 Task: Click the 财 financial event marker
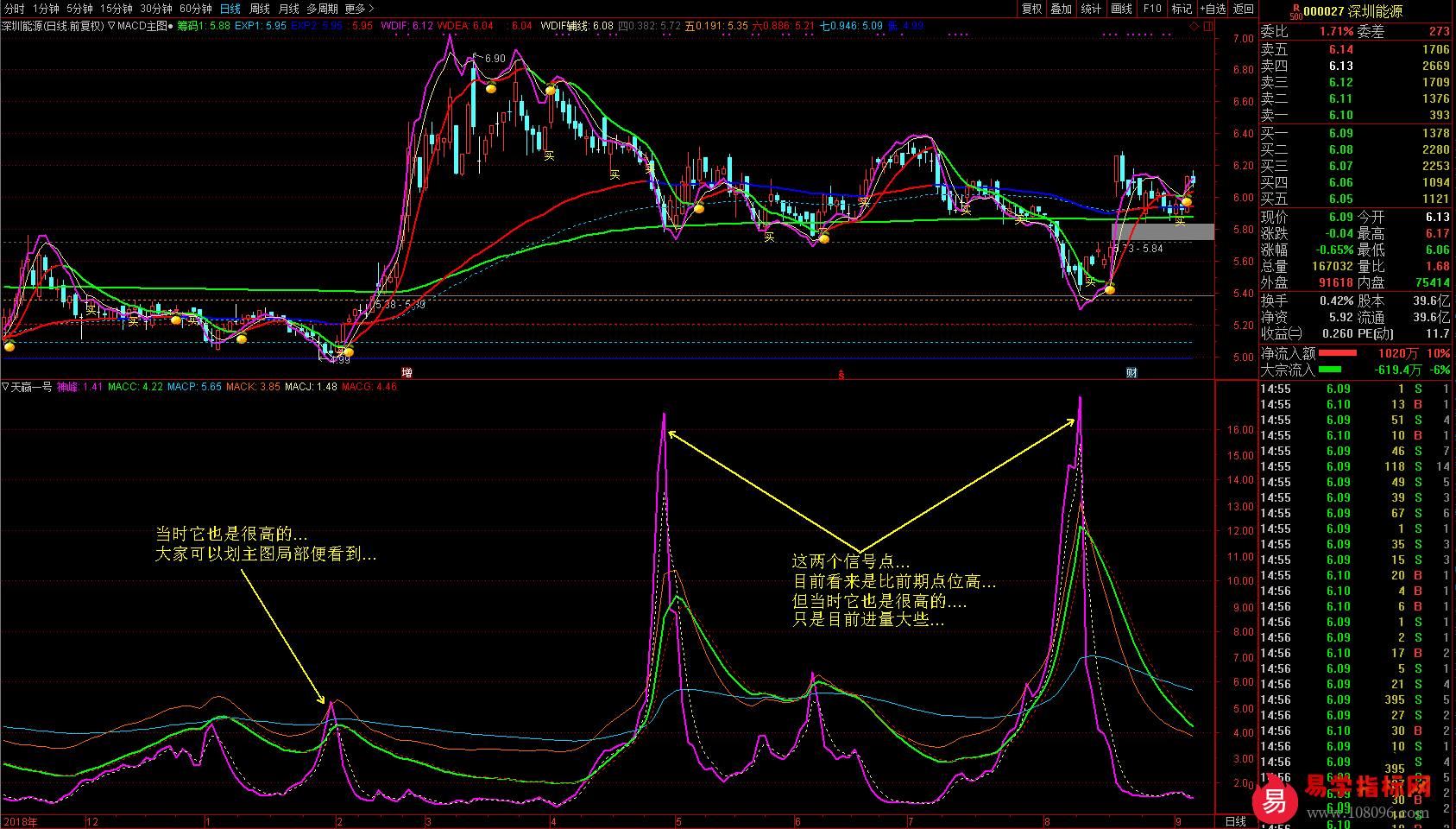pyautogui.click(x=1131, y=373)
